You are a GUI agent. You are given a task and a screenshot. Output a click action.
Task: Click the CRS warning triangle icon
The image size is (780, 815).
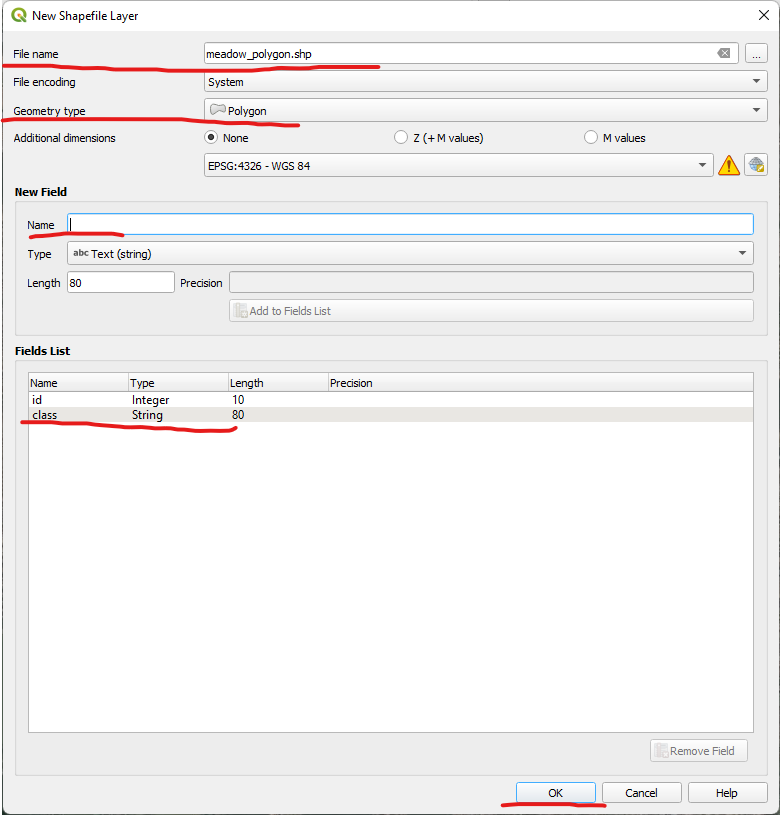pyautogui.click(x=729, y=165)
